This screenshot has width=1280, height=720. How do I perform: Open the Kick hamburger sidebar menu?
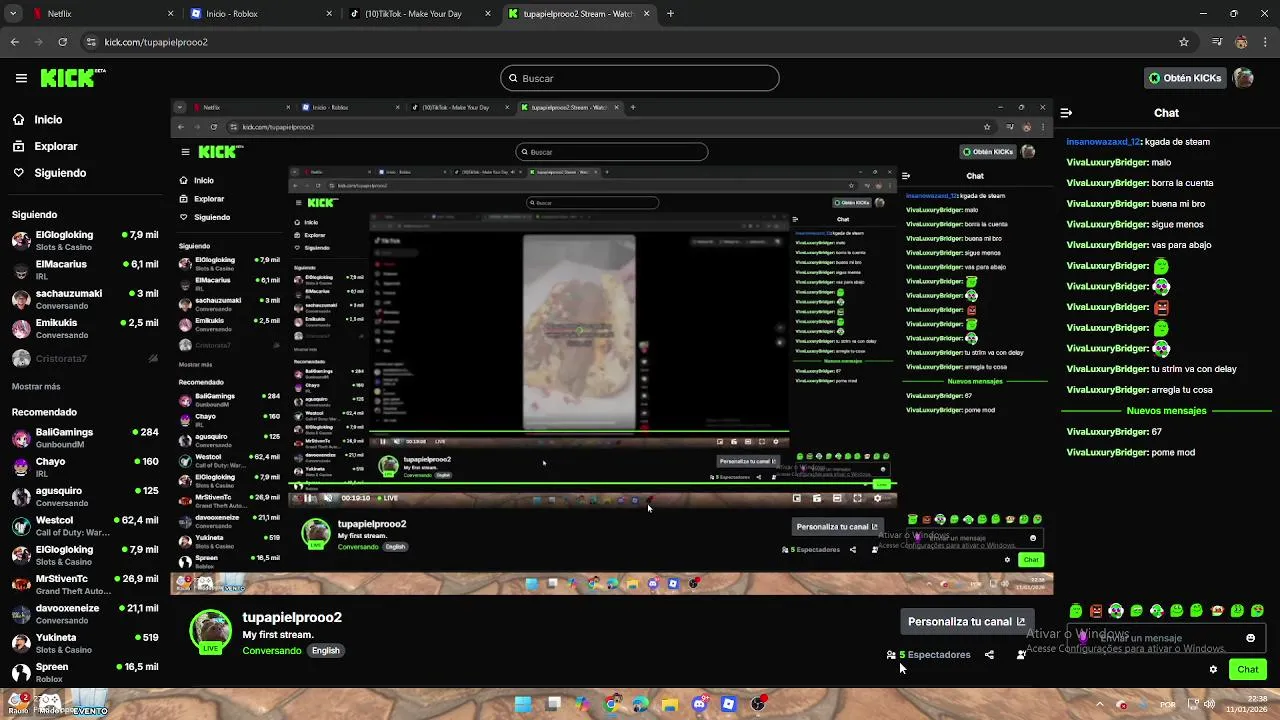pyautogui.click(x=21, y=78)
